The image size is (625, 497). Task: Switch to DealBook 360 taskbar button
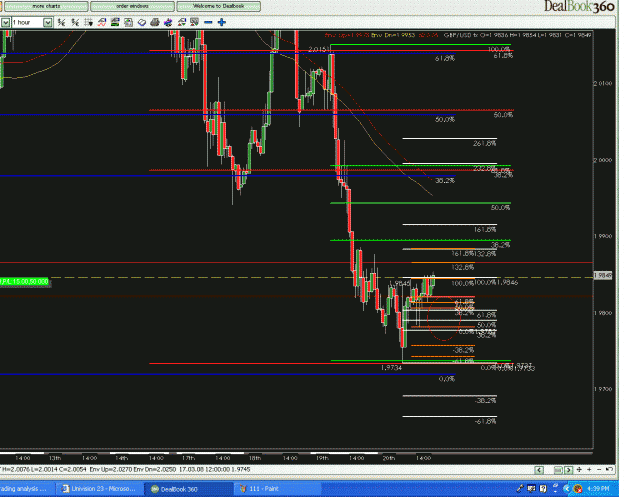(188, 489)
